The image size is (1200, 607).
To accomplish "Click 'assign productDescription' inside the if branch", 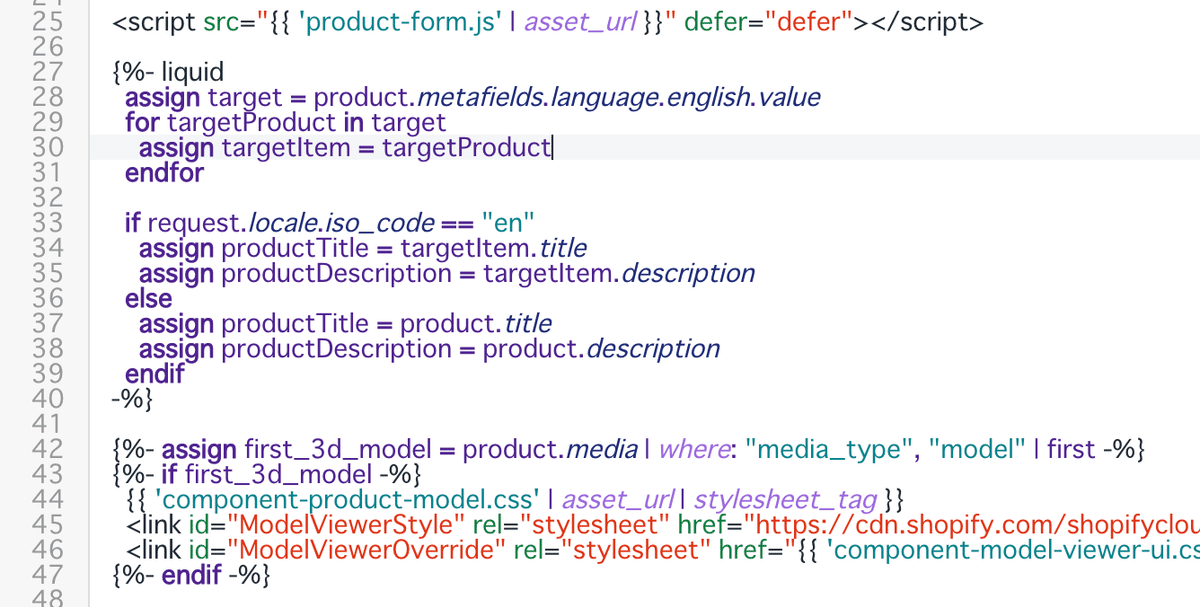I will 295,273.
